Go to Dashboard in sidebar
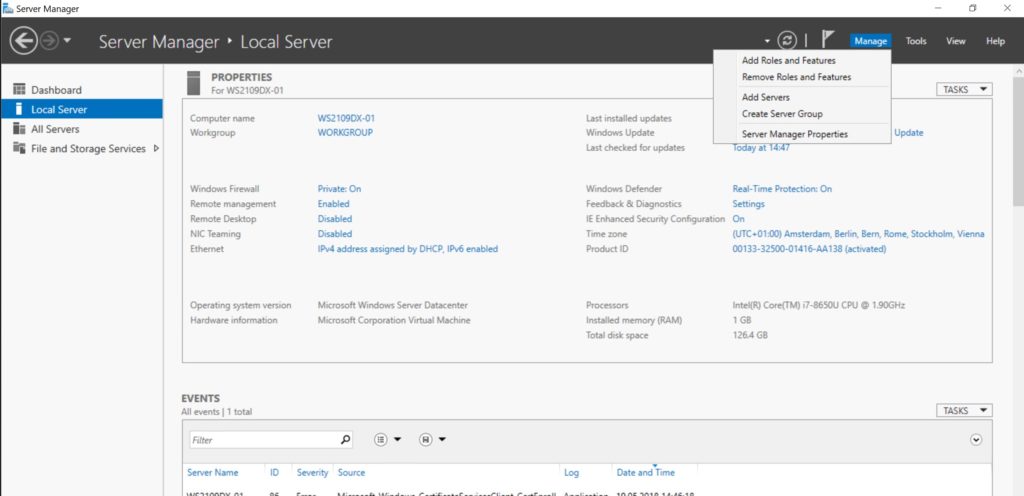Screen dimensions: 1024x496 56,90
